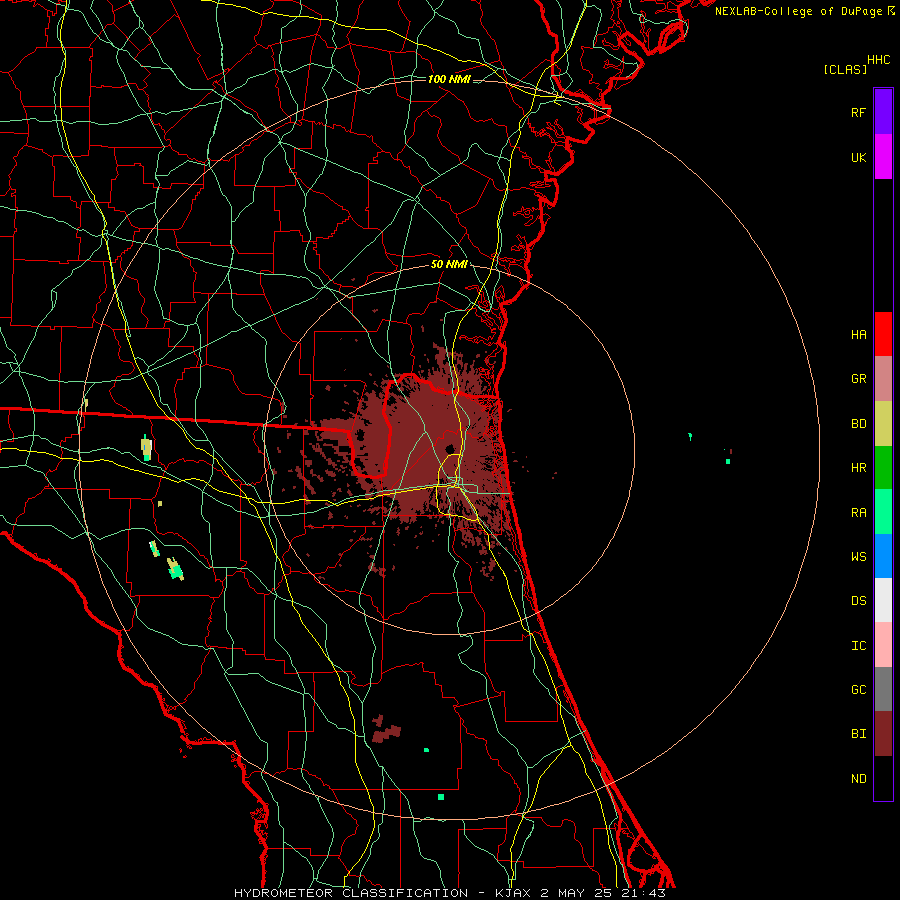Viewport: 900px width, 900px height.
Task: Select the GC gray legend swatch
Action: (x=883, y=689)
